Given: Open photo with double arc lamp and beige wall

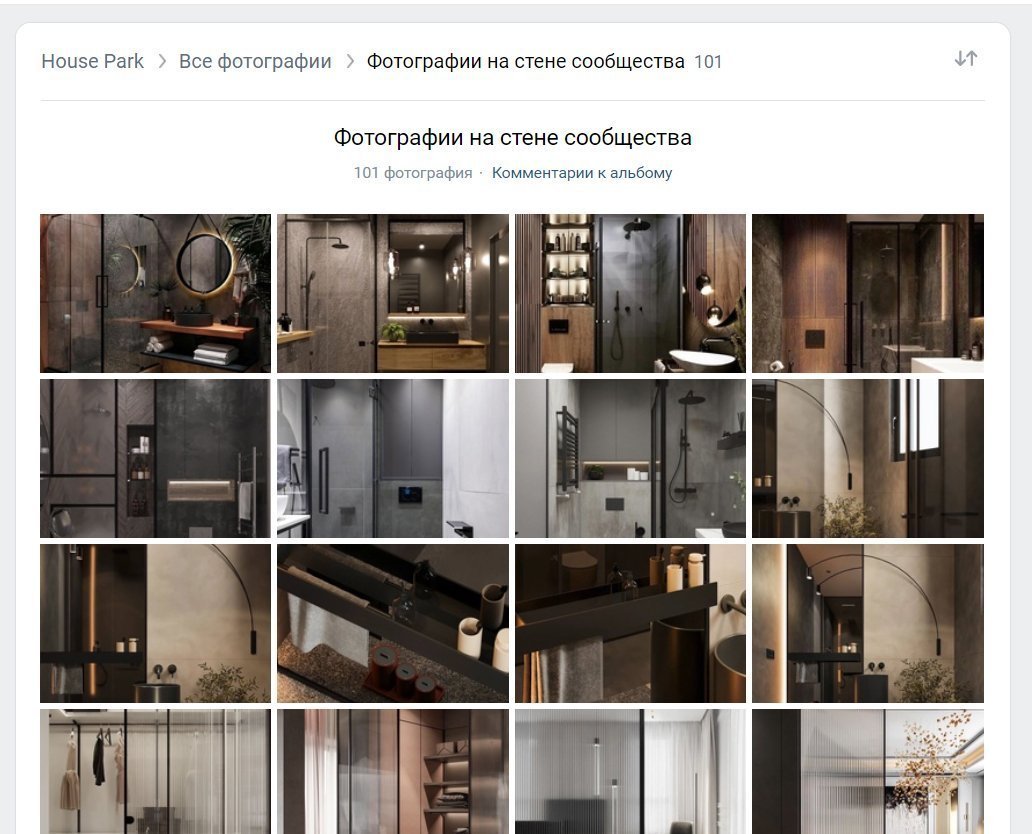Looking at the screenshot, I should 868,623.
